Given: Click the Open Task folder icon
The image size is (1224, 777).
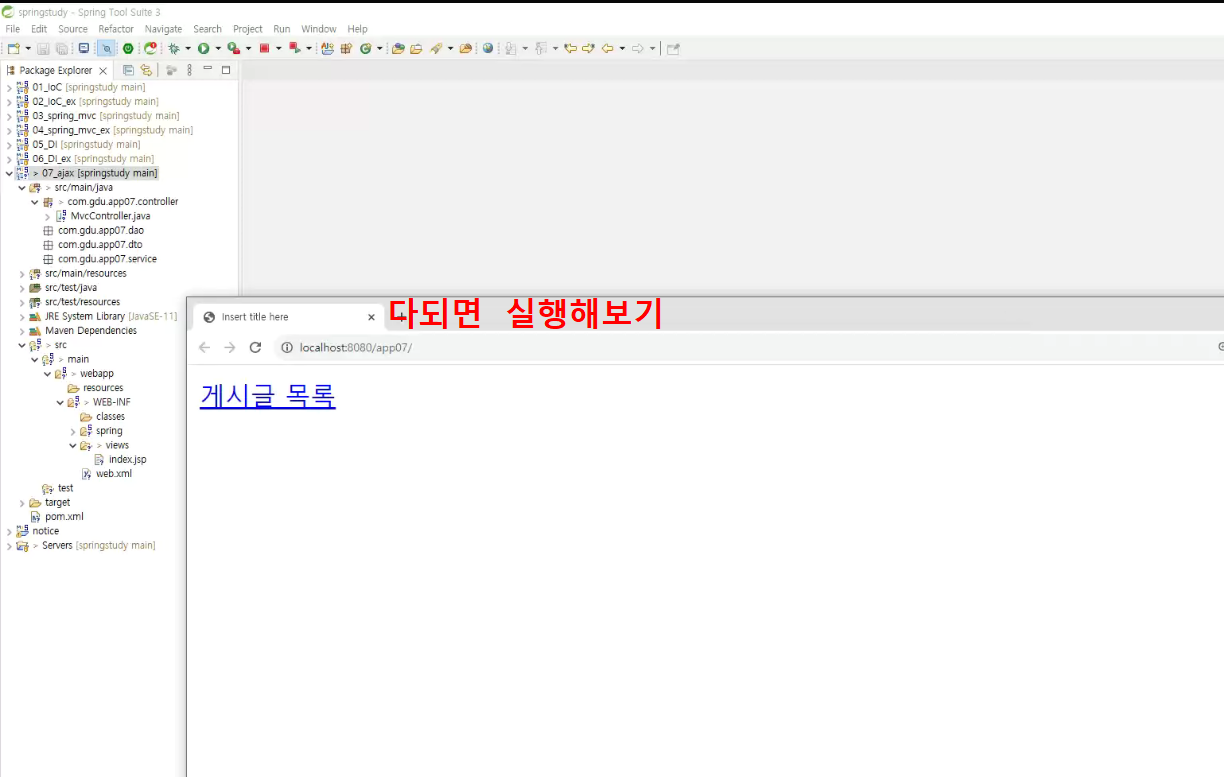Looking at the screenshot, I should tap(416, 48).
